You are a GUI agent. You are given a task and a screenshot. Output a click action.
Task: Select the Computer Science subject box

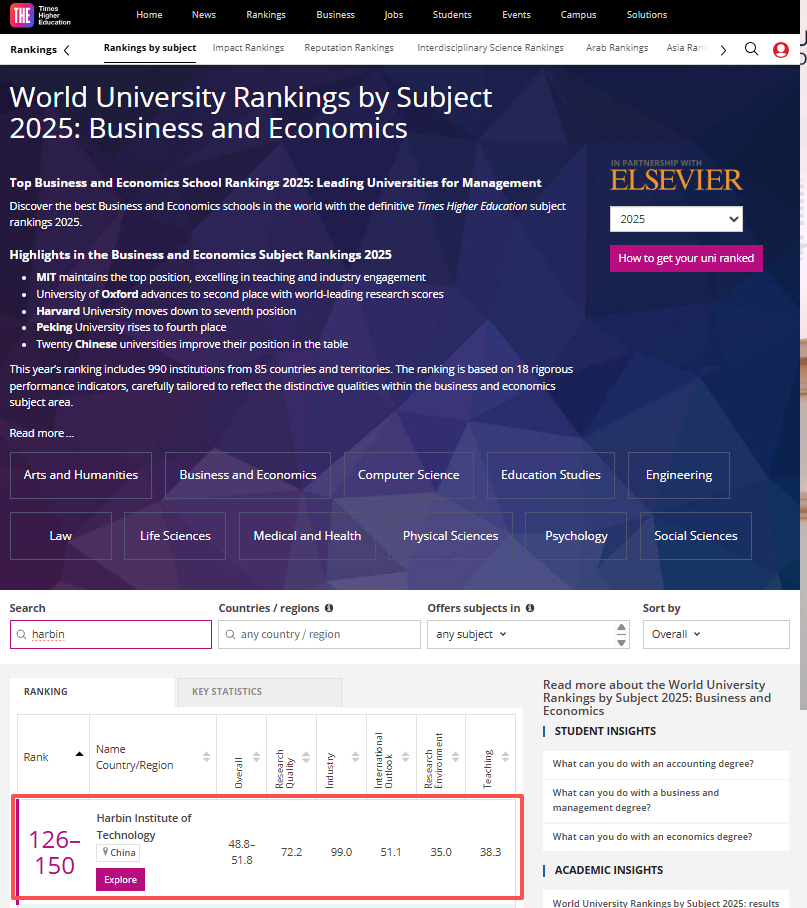pos(408,475)
